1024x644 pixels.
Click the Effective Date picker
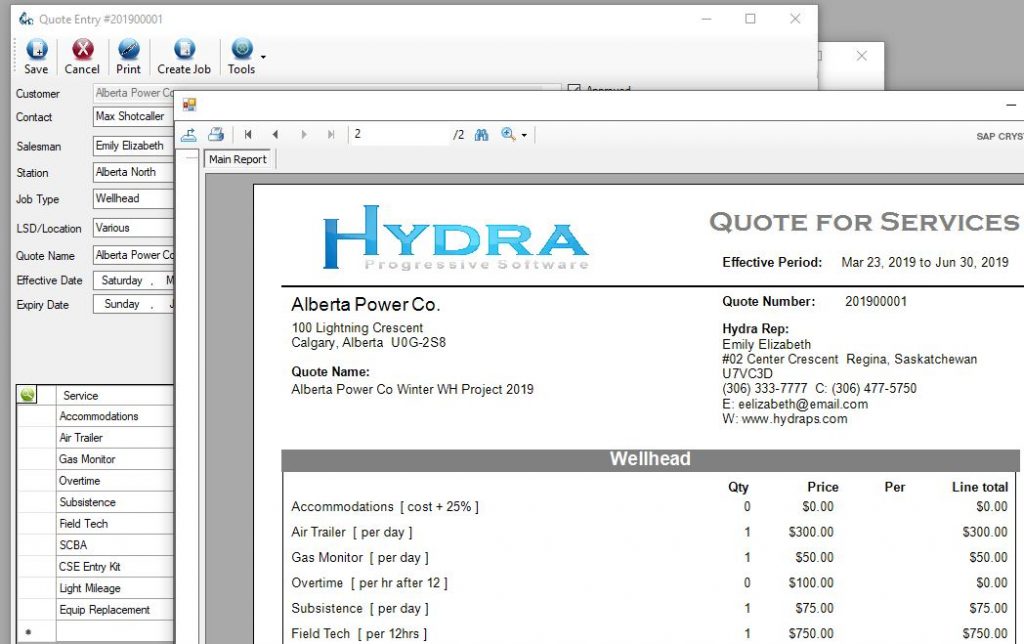click(133, 280)
